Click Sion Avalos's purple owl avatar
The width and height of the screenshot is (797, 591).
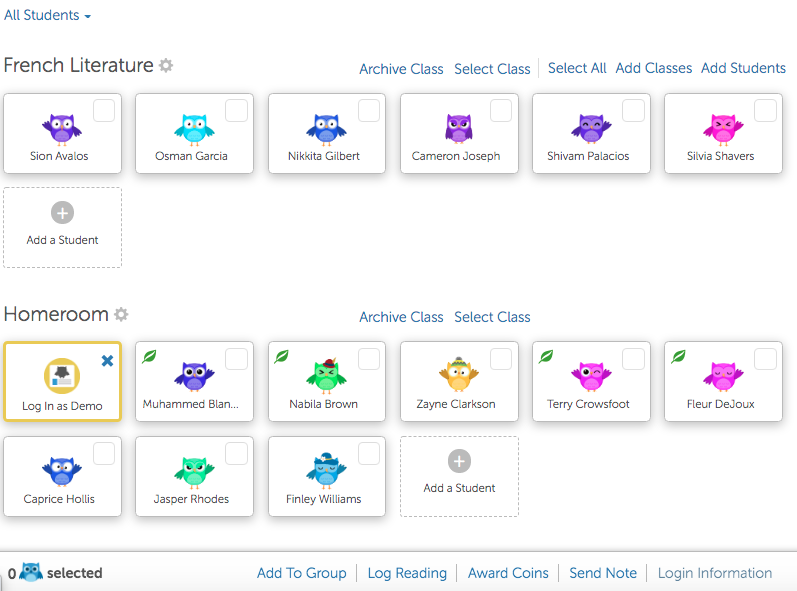[x=62, y=128]
